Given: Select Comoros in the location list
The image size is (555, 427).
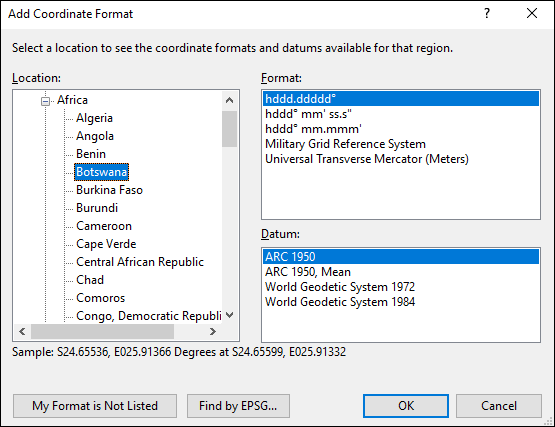Looking at the screenshot, I should pyautogui.click(x=101, y=298).
